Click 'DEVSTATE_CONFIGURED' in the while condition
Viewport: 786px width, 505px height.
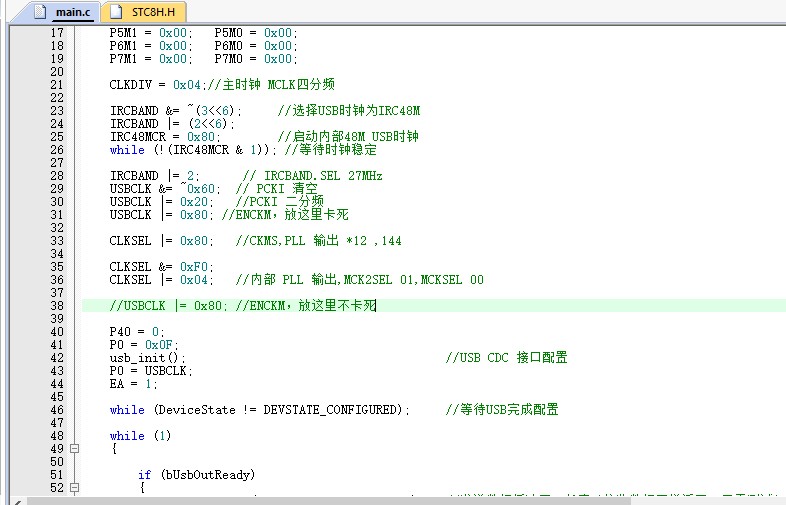330,410
